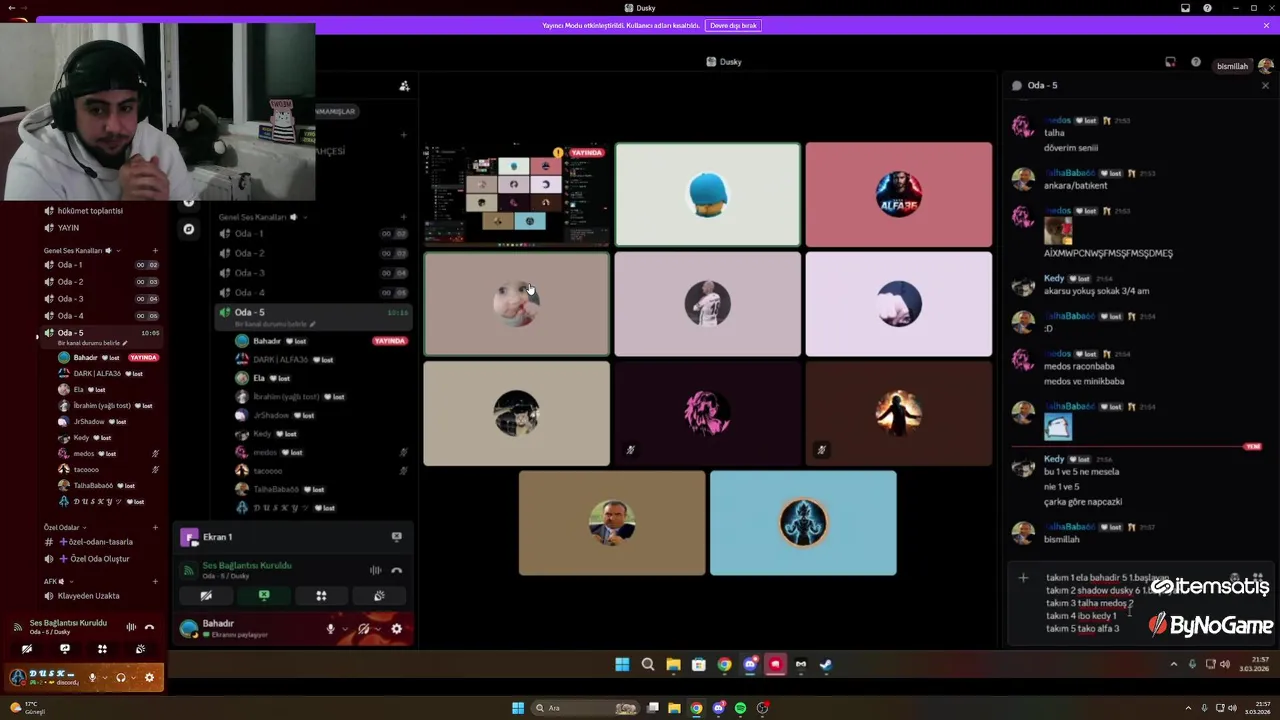Toggle microphone mute in outer user panel
Screen dimensions: 1280x720
tap(92, 677)
